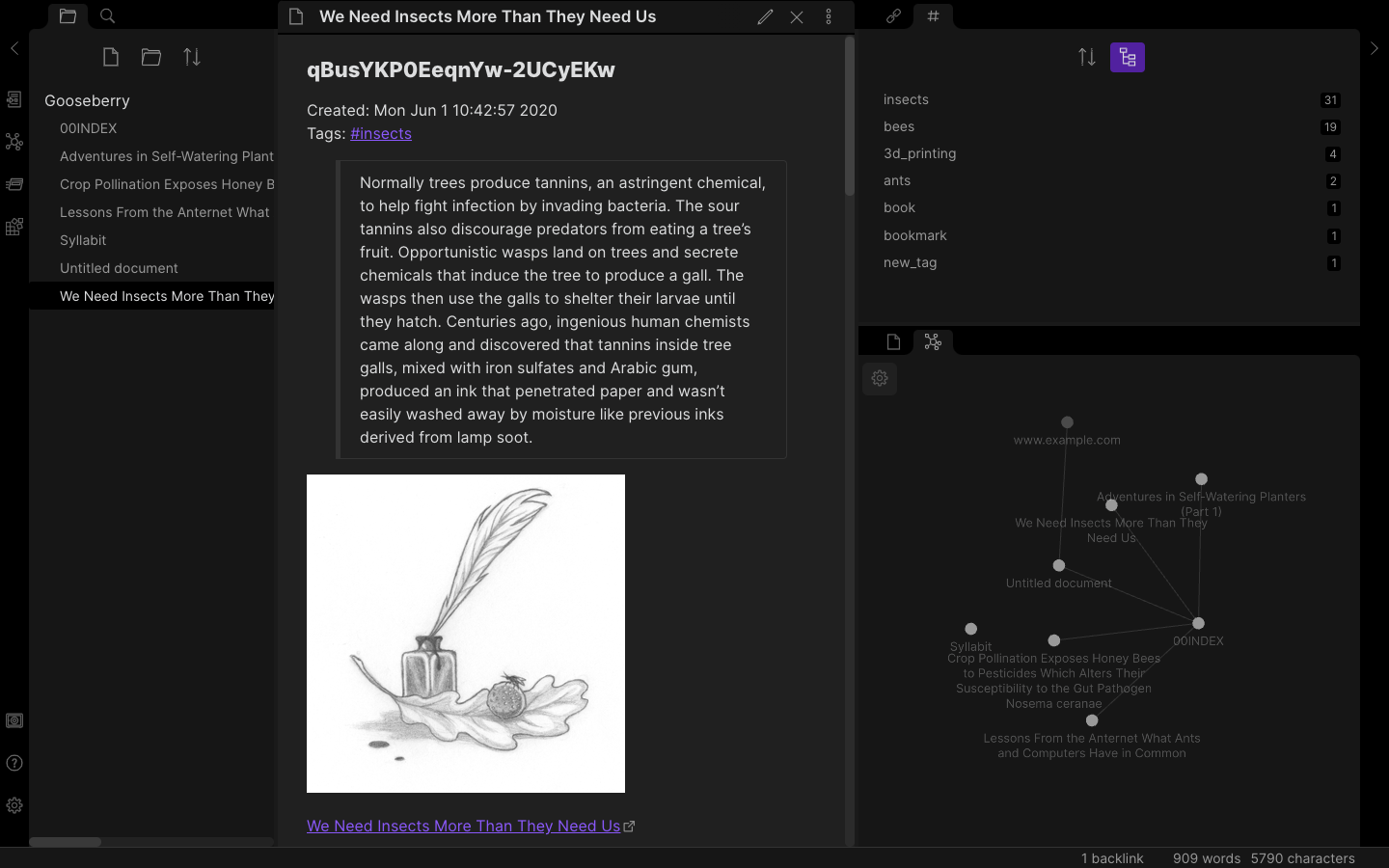Select the insects tag row
This screenshot has height=868, width=1389.
[1111, 99]
